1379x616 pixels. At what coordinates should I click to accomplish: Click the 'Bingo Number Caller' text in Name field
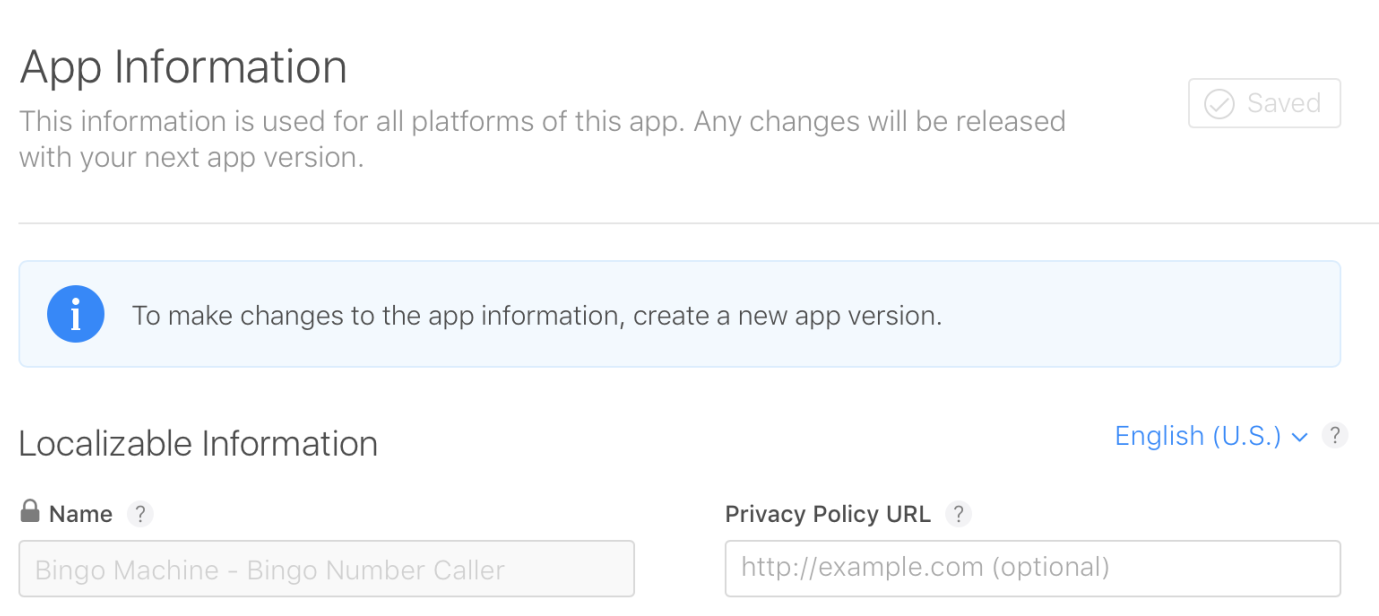tap(376, 570)
